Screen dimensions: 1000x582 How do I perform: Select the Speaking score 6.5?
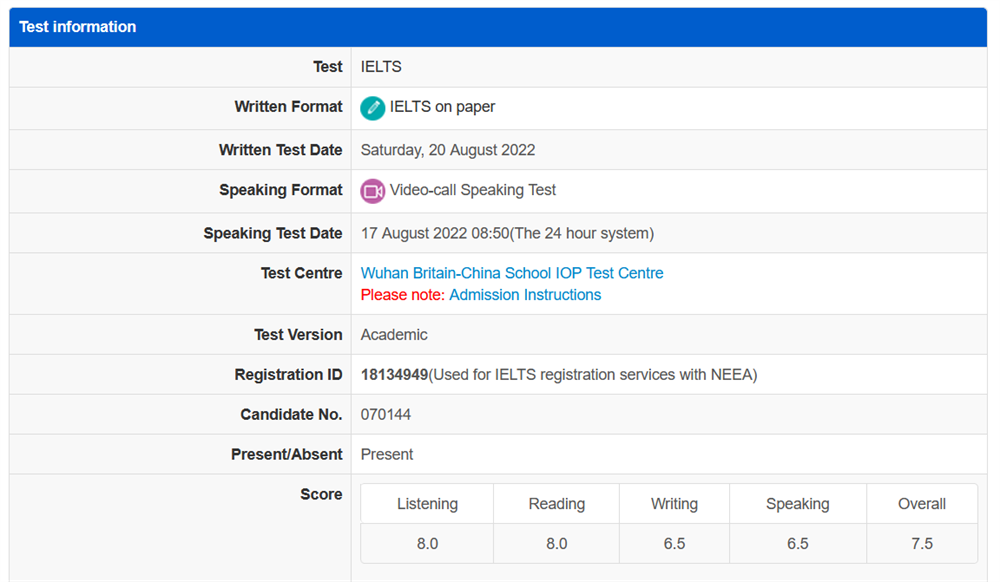(x=798, y=543)
